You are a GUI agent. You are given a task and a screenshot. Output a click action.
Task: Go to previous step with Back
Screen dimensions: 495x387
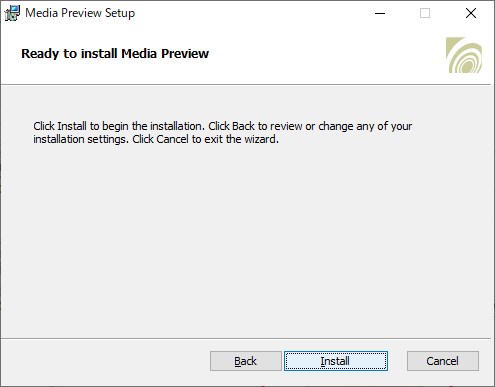click(x=246, y=361)
